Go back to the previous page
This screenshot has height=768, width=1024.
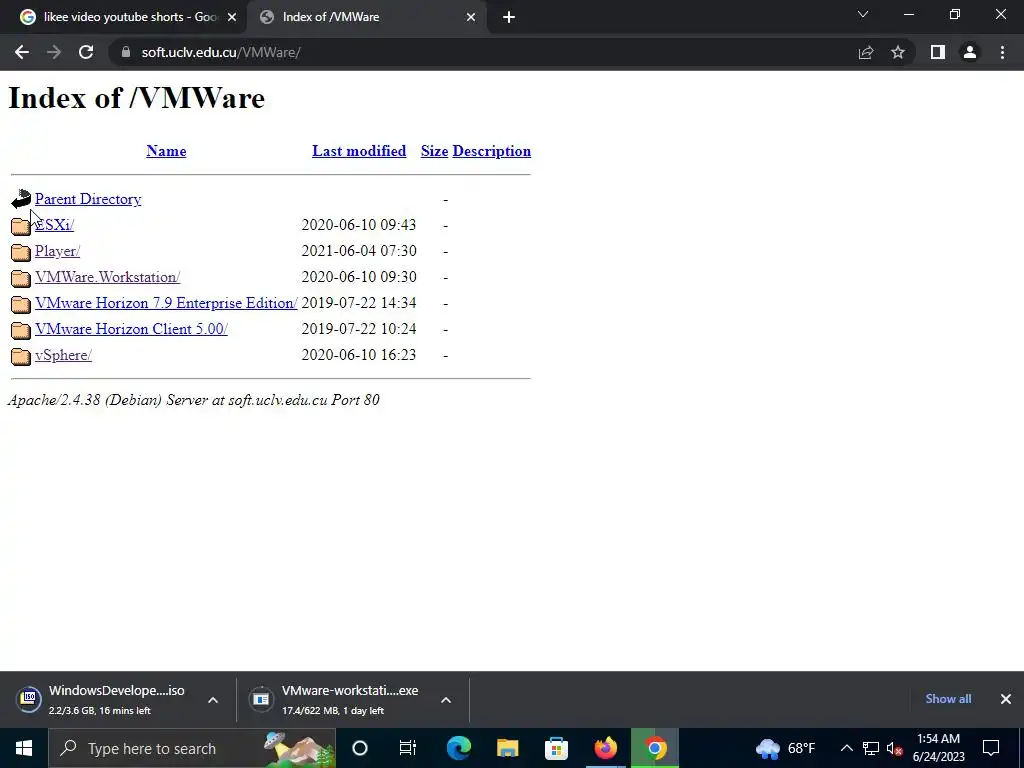22,52
